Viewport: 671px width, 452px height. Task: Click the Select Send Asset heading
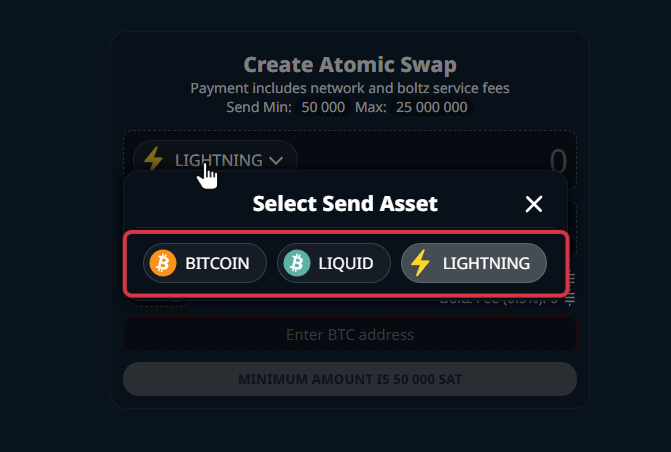pyautogui.click(x=345, y=204)
